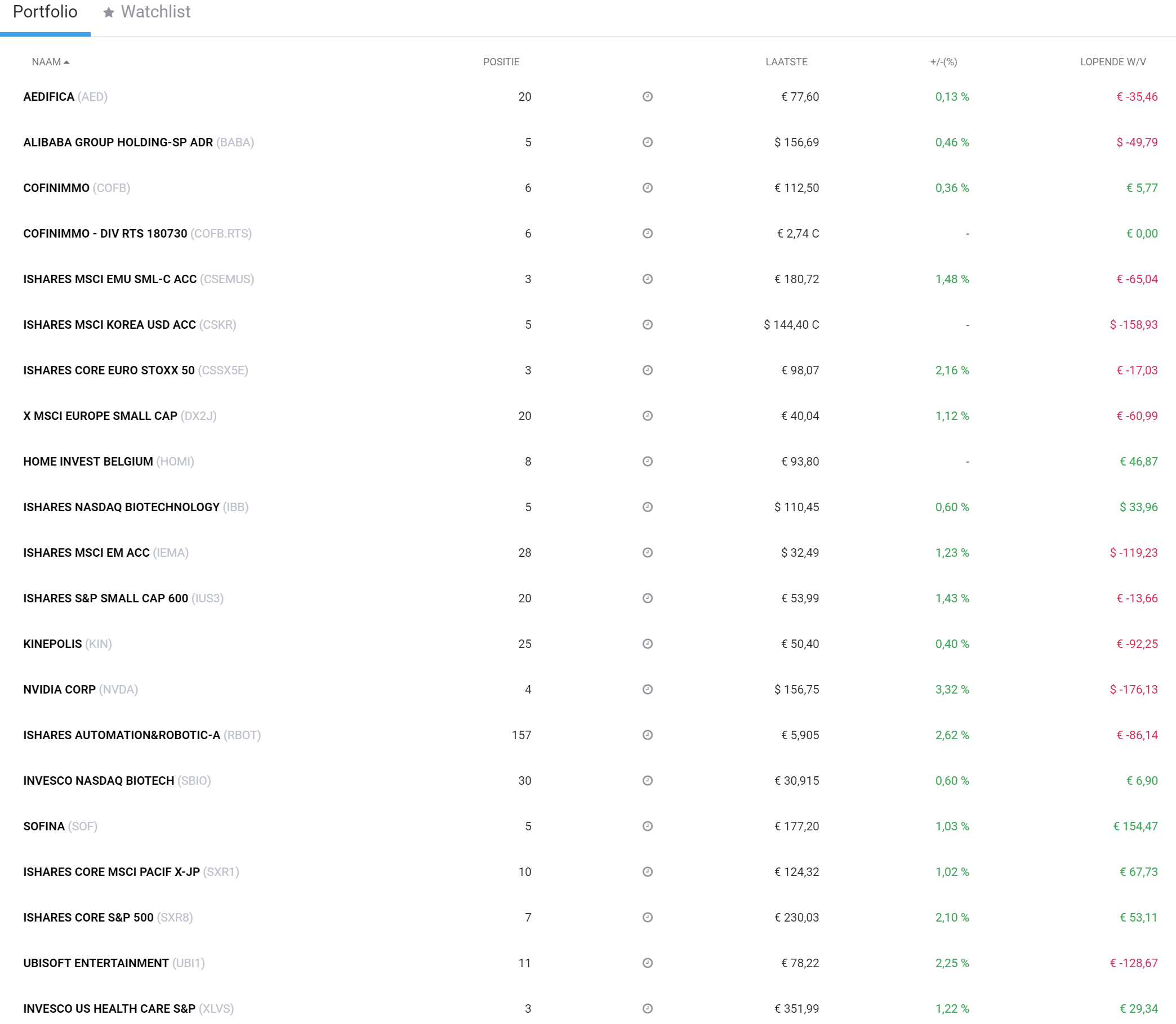Open ISHARES NASDAQ BIOTECHNOLOGY (IBB)
Image resolution: width=1176 pixels, height=1024 pixels.
136,507
